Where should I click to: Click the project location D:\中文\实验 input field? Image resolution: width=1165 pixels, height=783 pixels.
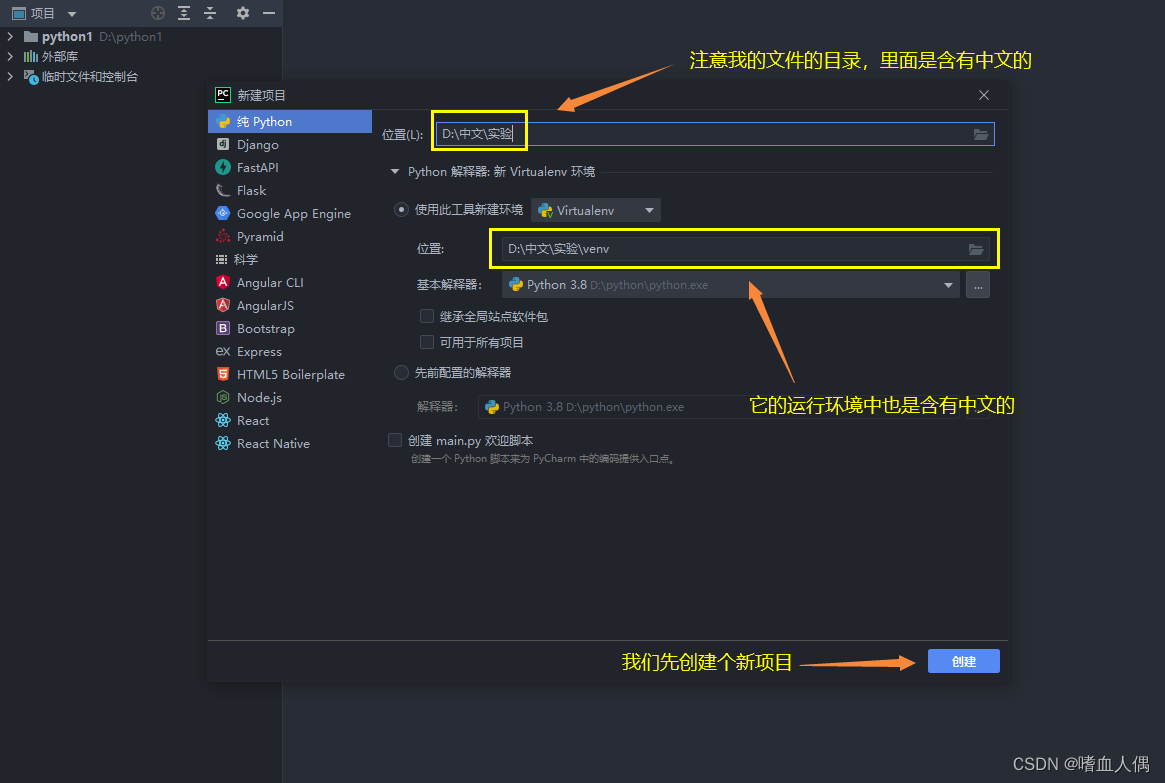[715, 134]
